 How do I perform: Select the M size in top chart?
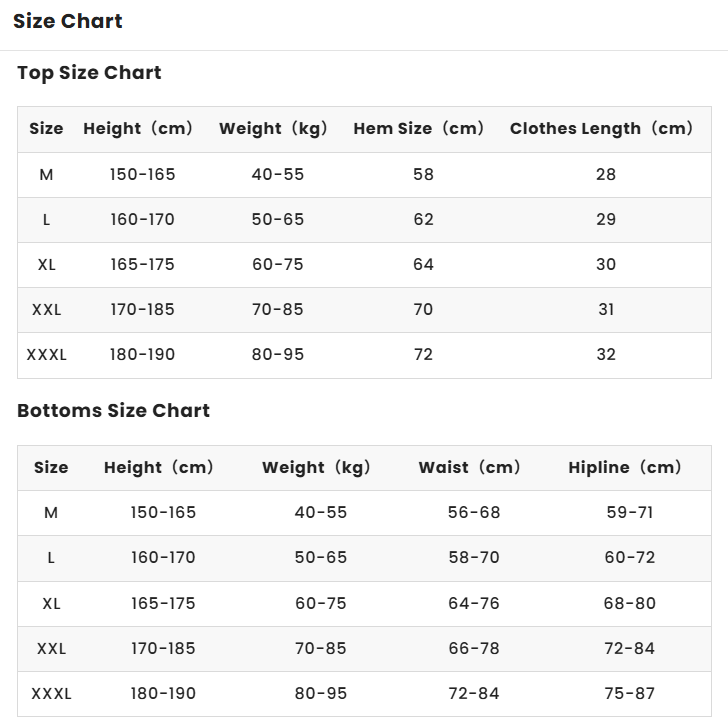point(46,175)
